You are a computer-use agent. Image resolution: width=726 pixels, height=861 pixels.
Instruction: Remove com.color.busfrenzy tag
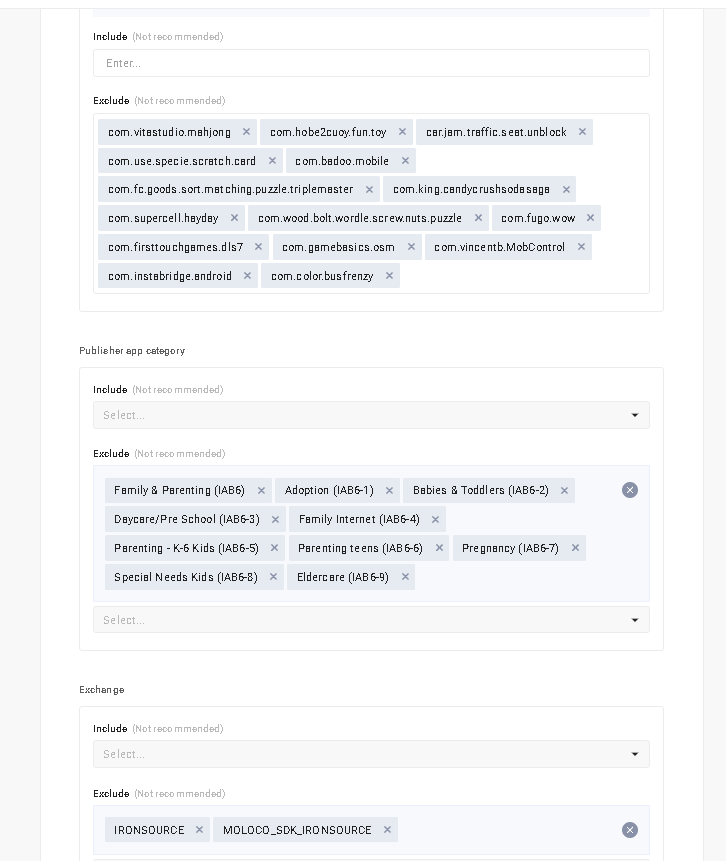[x=389, y=276]
